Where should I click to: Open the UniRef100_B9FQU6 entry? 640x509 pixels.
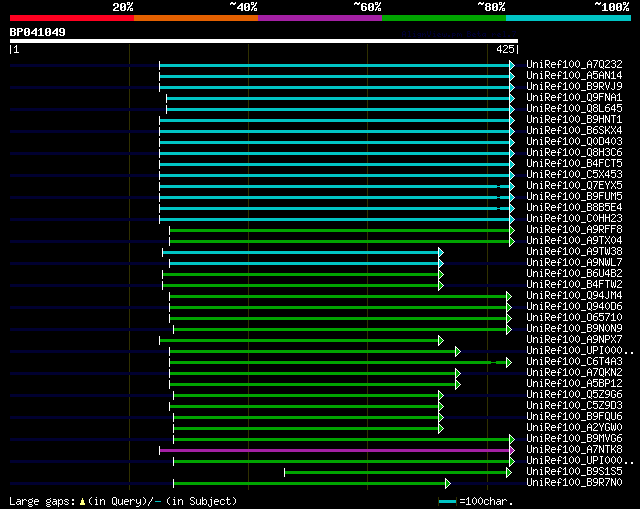[574, 417]
